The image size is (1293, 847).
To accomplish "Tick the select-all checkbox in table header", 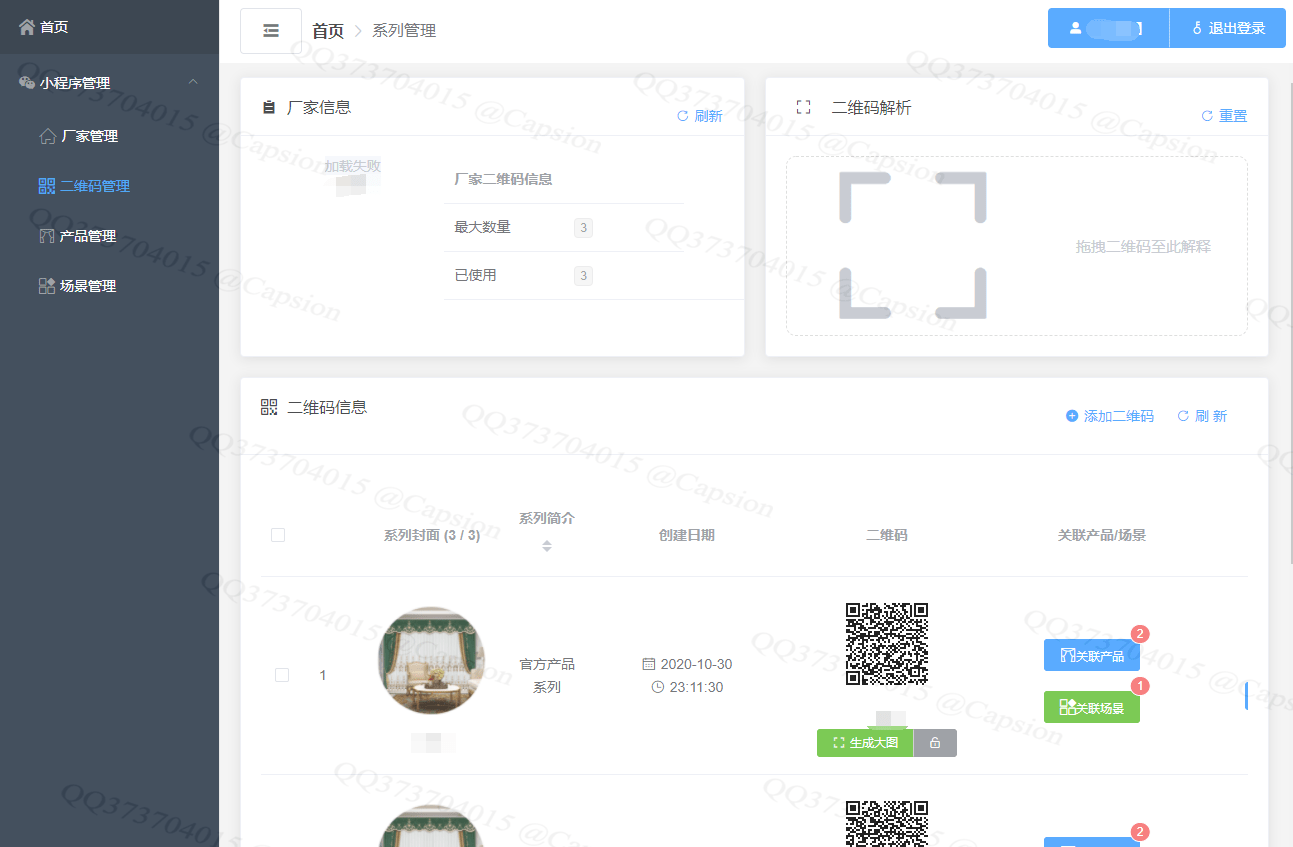I will [278, 535].
